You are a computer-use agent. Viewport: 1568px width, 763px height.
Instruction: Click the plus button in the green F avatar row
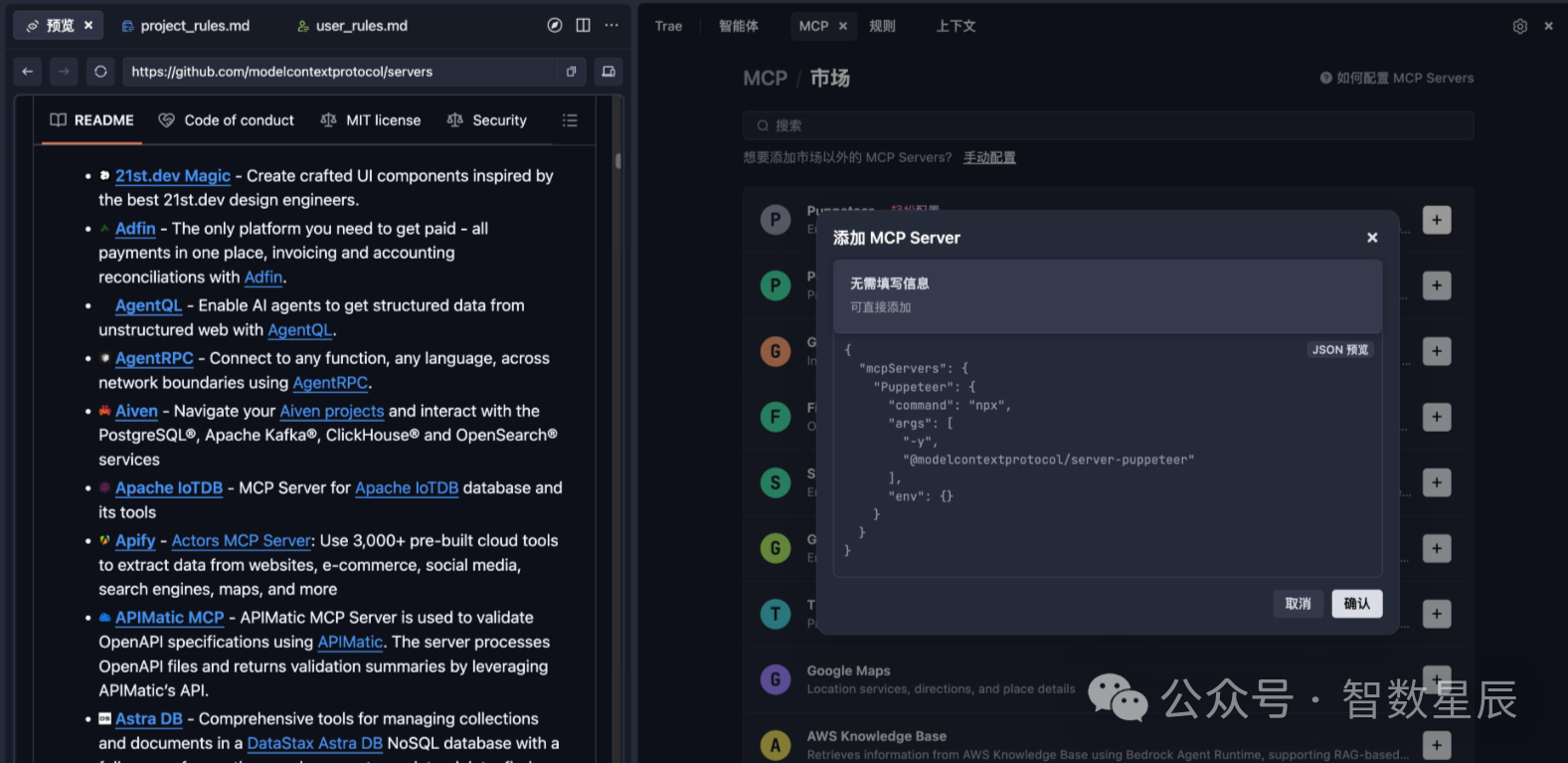(1437, 417)
